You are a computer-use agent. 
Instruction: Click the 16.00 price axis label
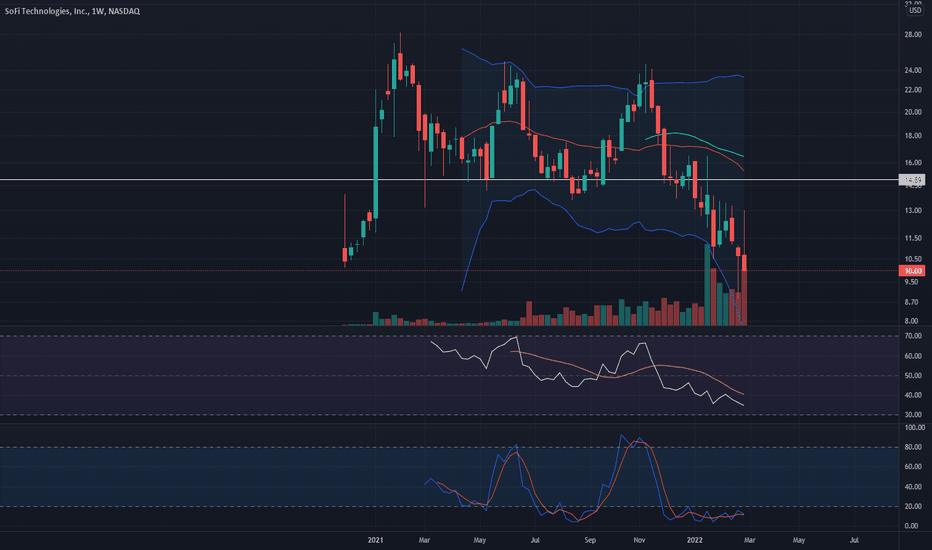click(x=913, y=162)
